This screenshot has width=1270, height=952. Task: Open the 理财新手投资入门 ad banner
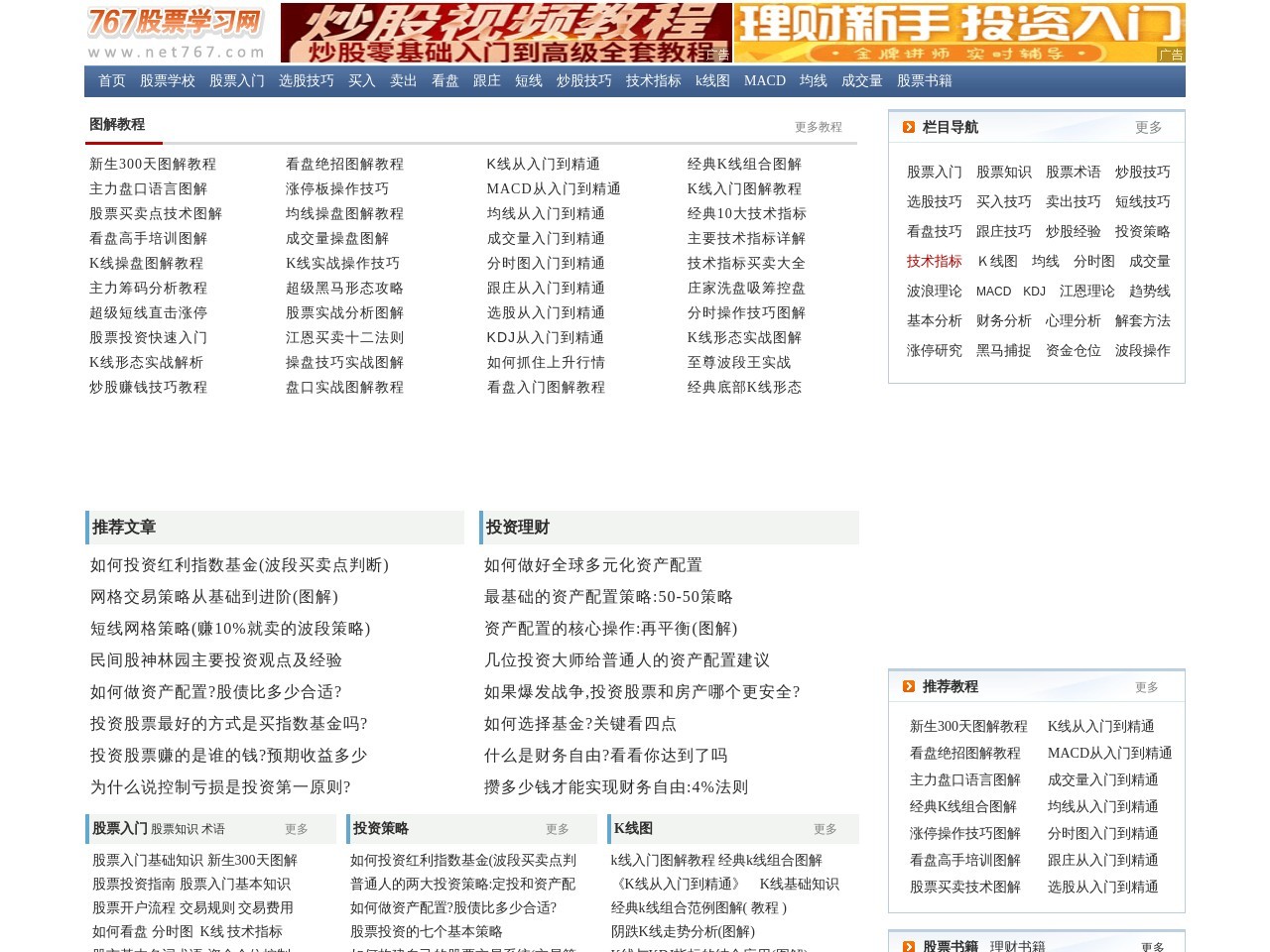957,32
